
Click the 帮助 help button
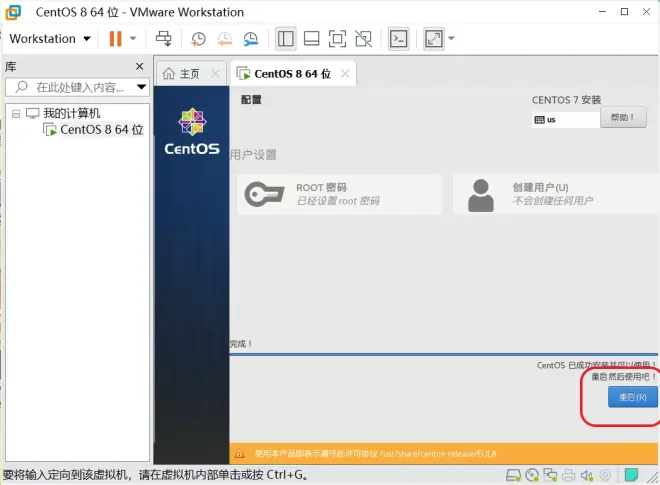tap(623, 117)
